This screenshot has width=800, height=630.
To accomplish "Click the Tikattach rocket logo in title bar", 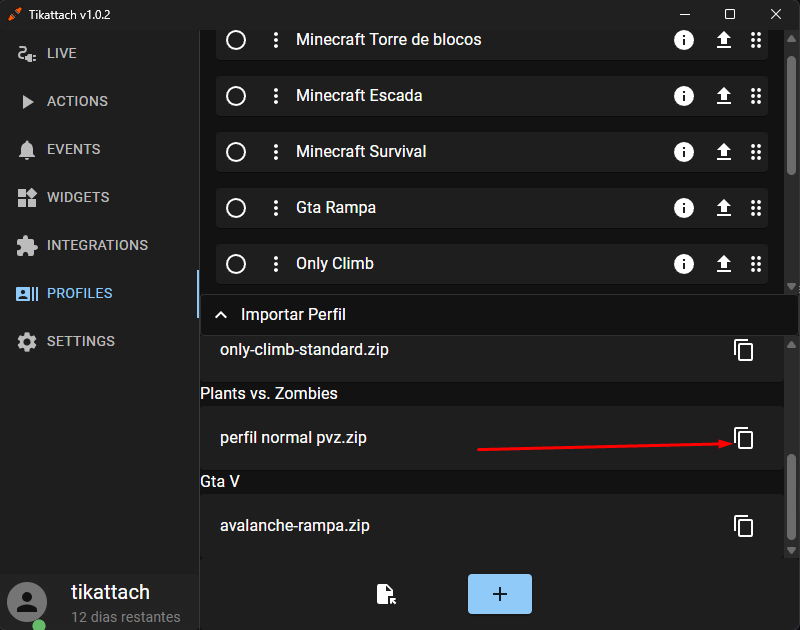I will tap(15, 14).
